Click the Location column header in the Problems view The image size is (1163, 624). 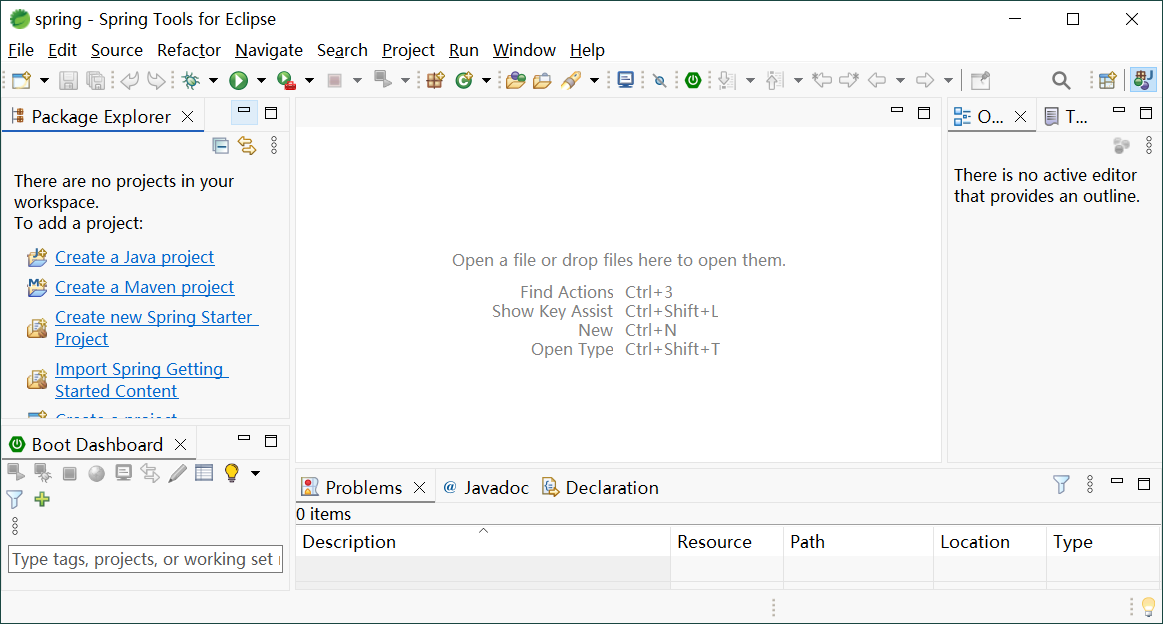pos(989,542)
